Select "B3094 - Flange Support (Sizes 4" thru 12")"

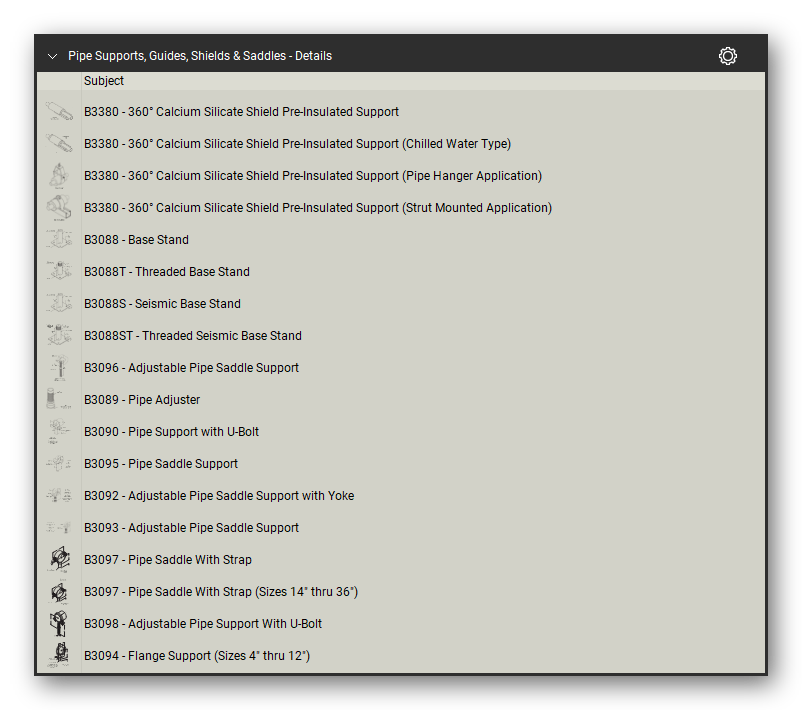[x=197, y=656]
